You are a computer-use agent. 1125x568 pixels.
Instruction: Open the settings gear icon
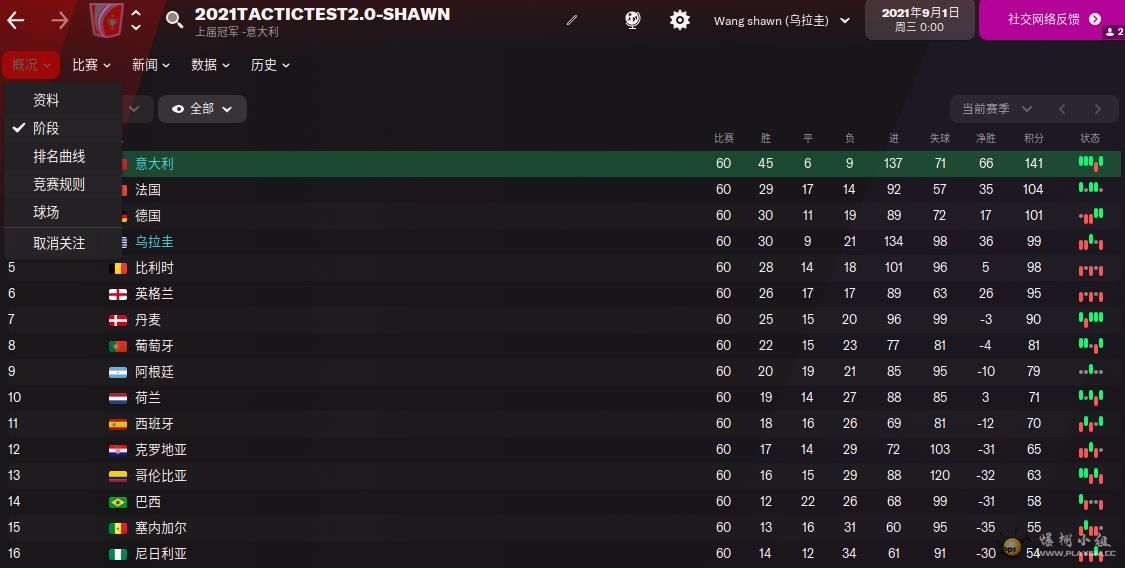(x=680, y=20)
